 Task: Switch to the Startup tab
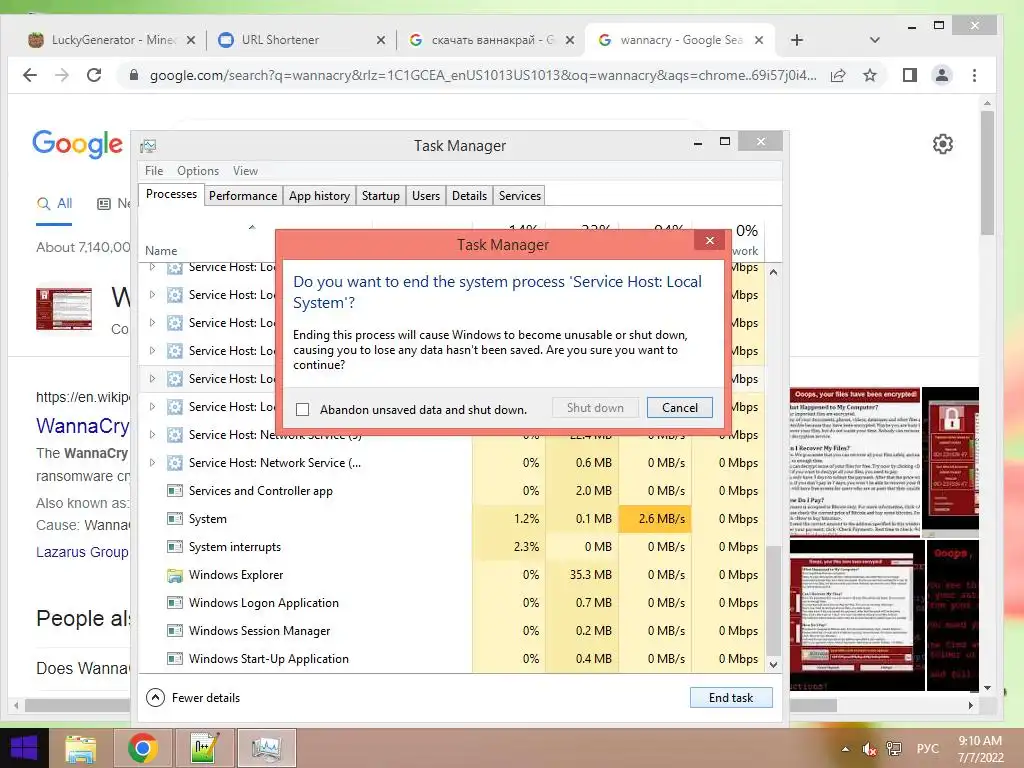[381, 196]
